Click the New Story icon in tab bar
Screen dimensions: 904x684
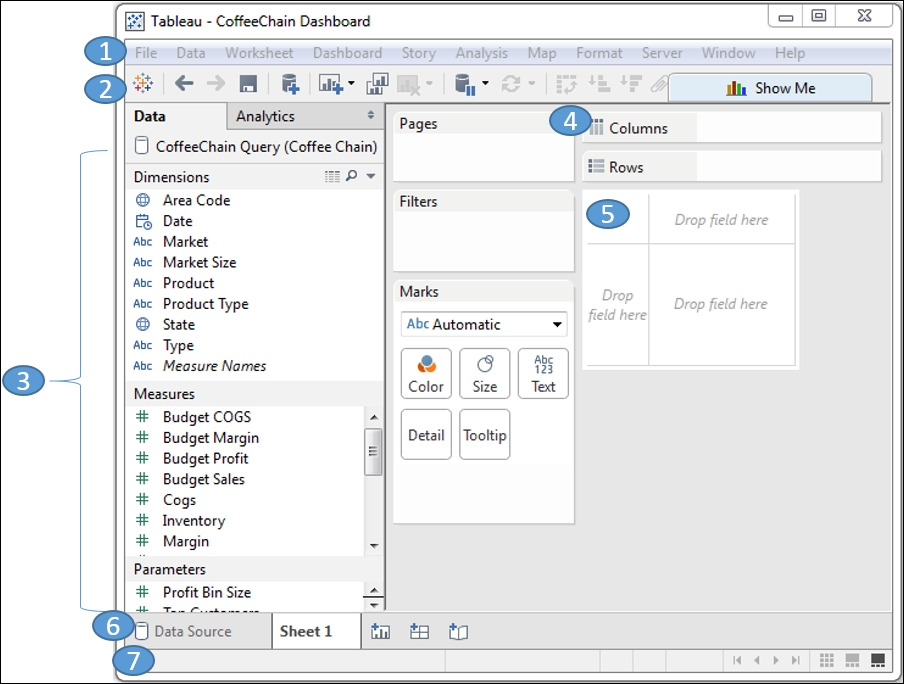tap(458, 632)
